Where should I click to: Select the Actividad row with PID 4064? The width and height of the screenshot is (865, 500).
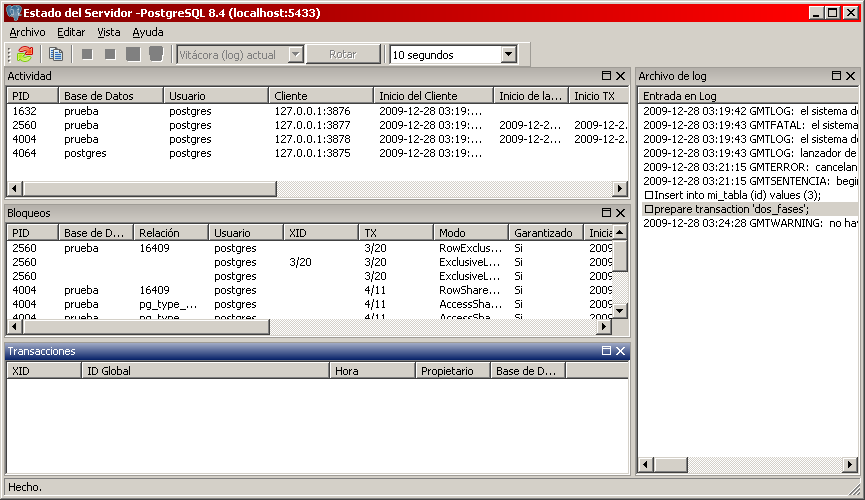click(x=317, y=153)
